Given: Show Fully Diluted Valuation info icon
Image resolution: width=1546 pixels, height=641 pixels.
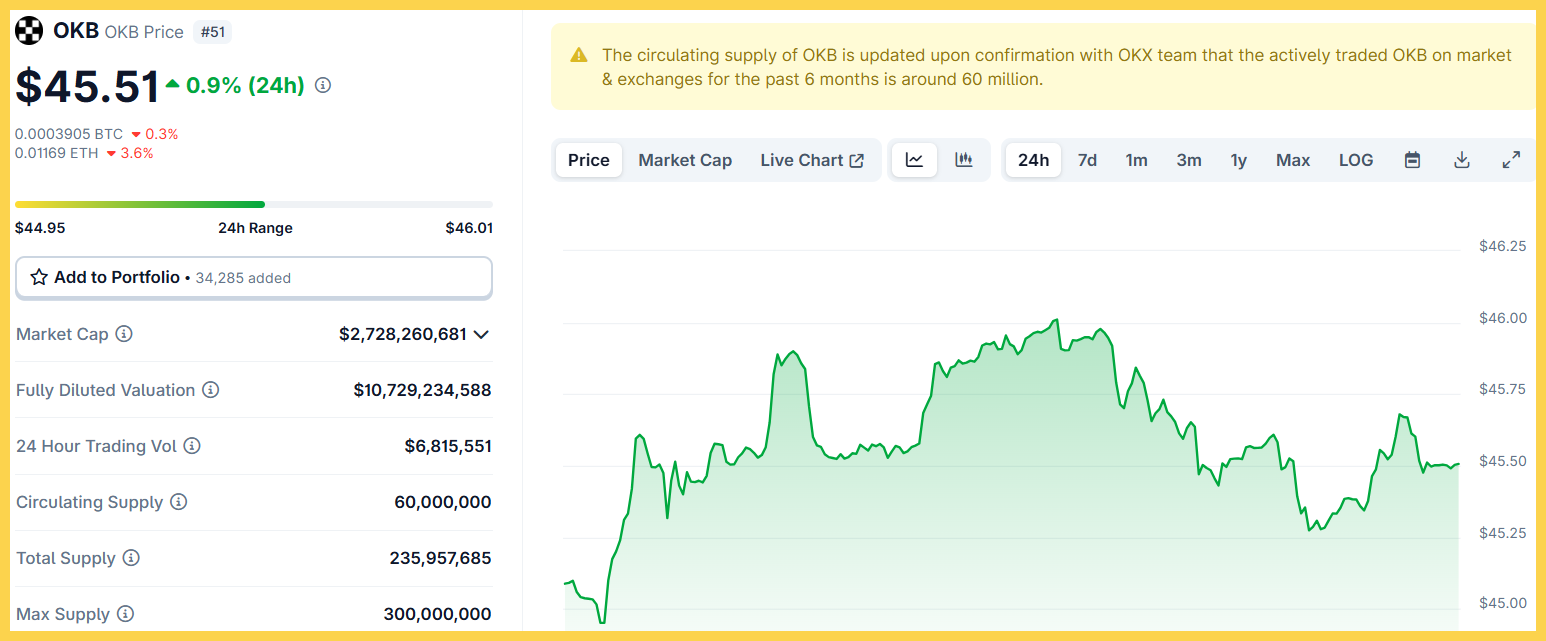Looking at the screenshot, I should point(211,390).
